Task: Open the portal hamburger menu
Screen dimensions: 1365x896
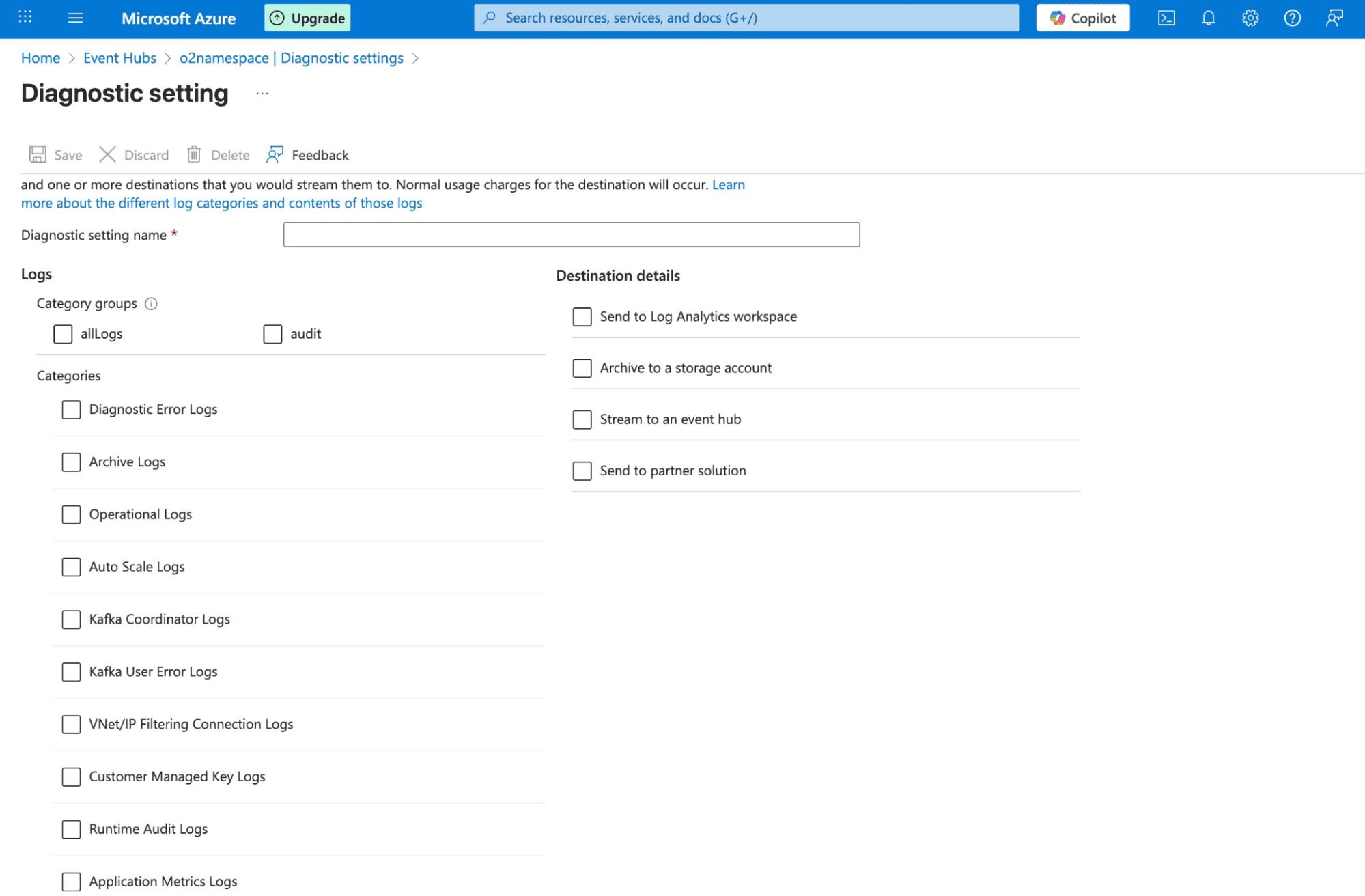Action: point(75,18)
